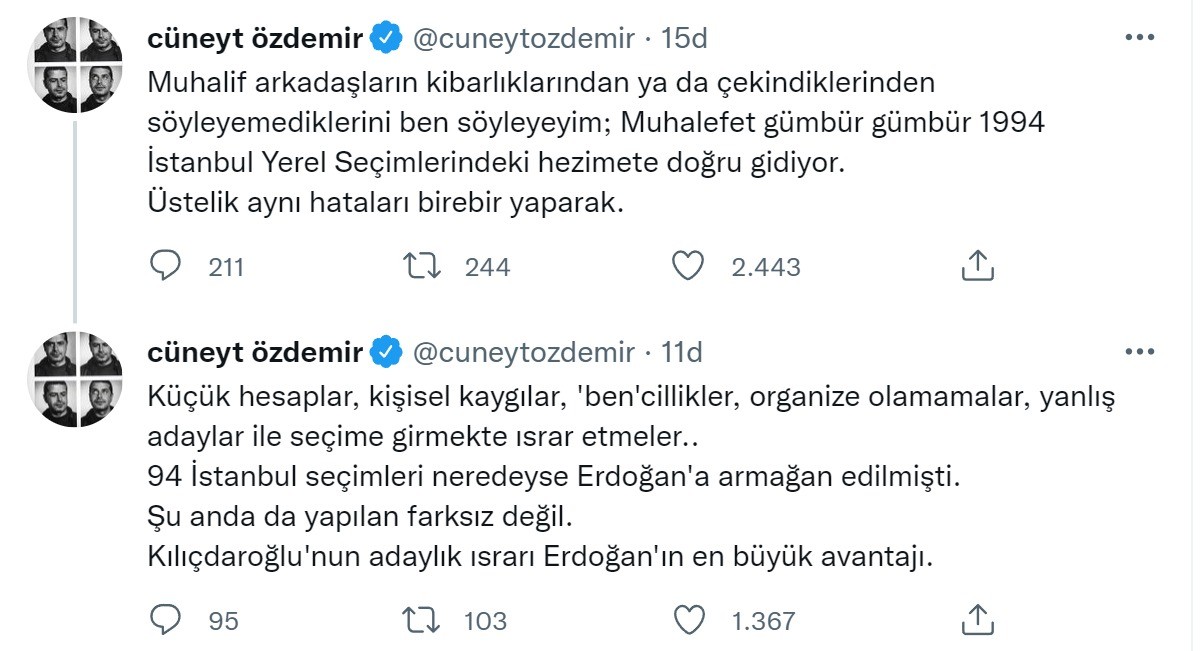Open the 15d timestamp of first tweet
This screenshot has width=1200, height=651.
[685, 39]
